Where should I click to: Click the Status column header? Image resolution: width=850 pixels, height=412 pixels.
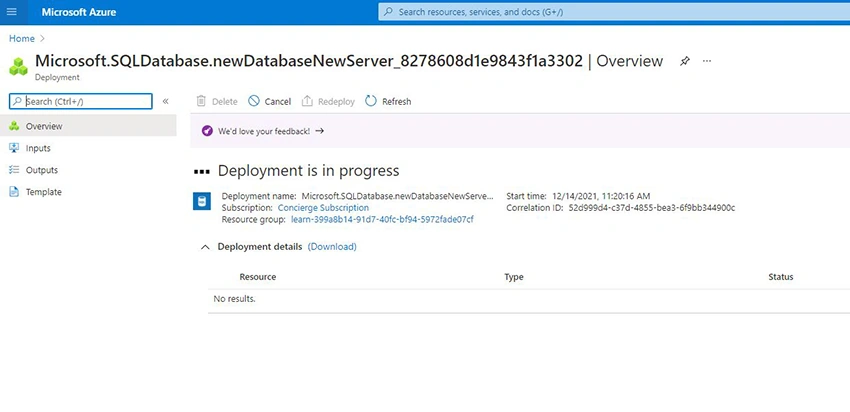point(781,276)
